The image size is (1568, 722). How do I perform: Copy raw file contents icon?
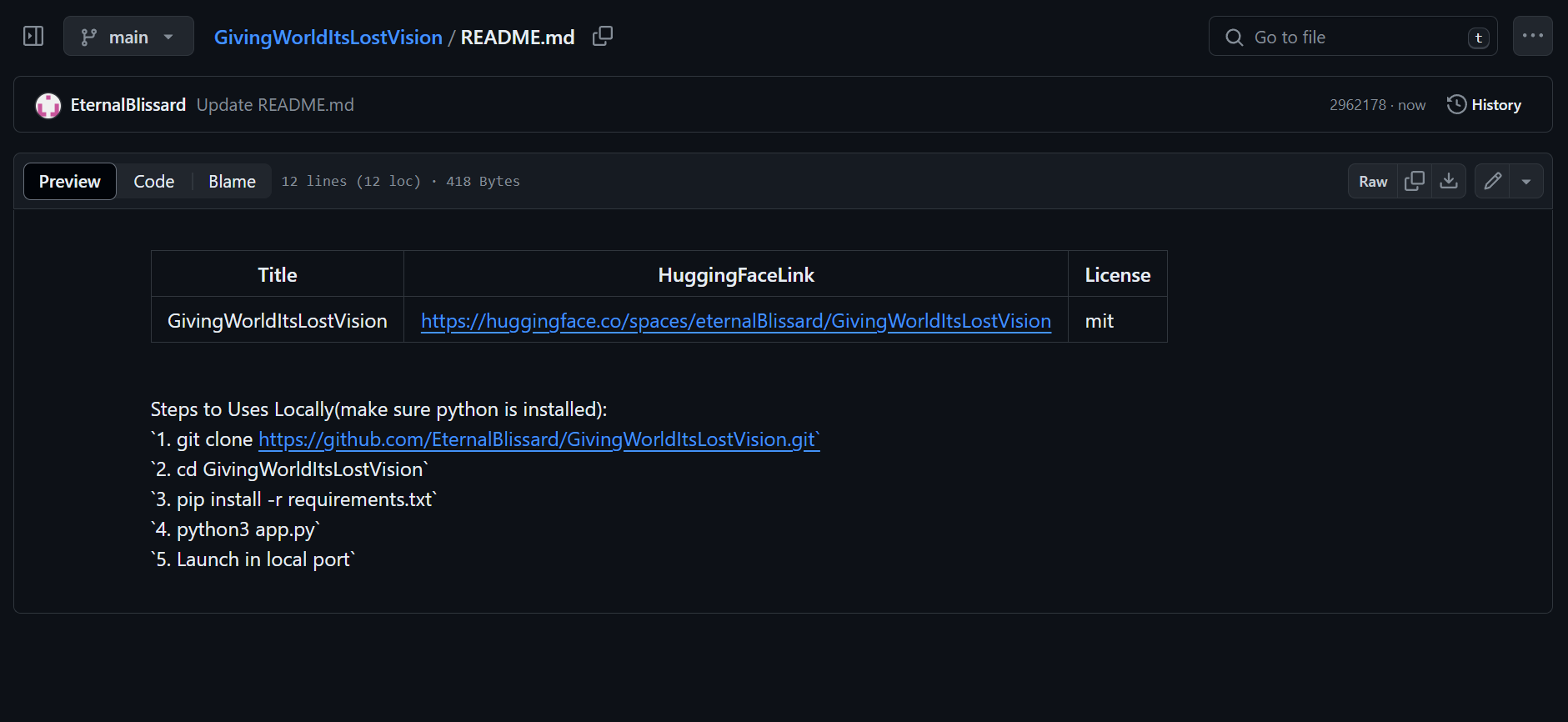(x=1415, y=181)
